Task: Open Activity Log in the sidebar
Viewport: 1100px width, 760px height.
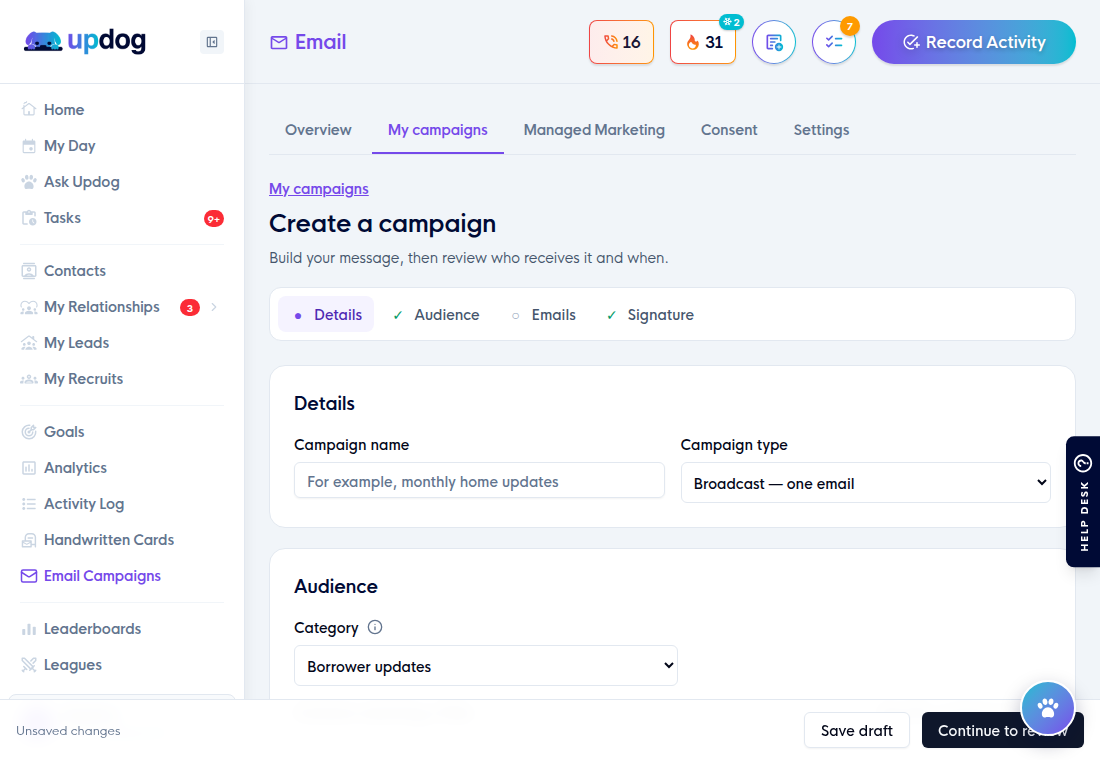Action: tap(83, 504)
